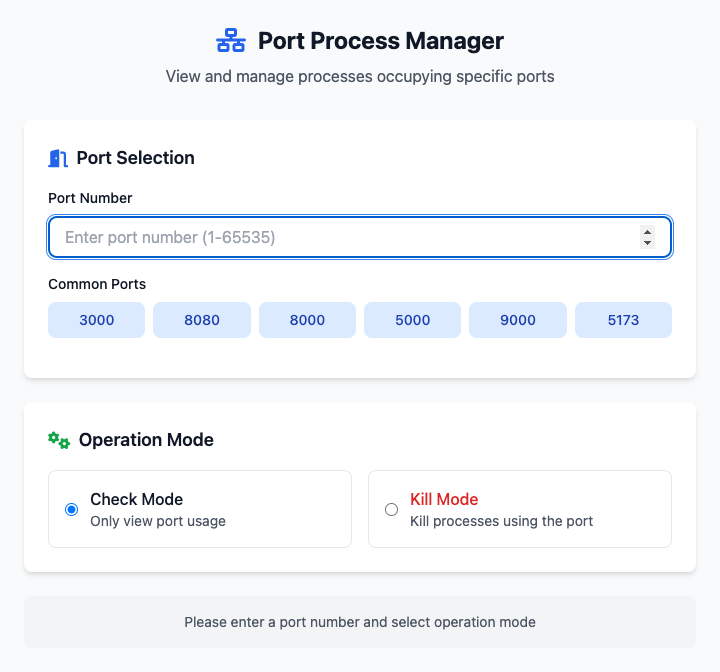The width and height of the screenshot is (720, 672).
Task: Click the 'Please enter a port number' status message
Action: click(x=360, y=622)
